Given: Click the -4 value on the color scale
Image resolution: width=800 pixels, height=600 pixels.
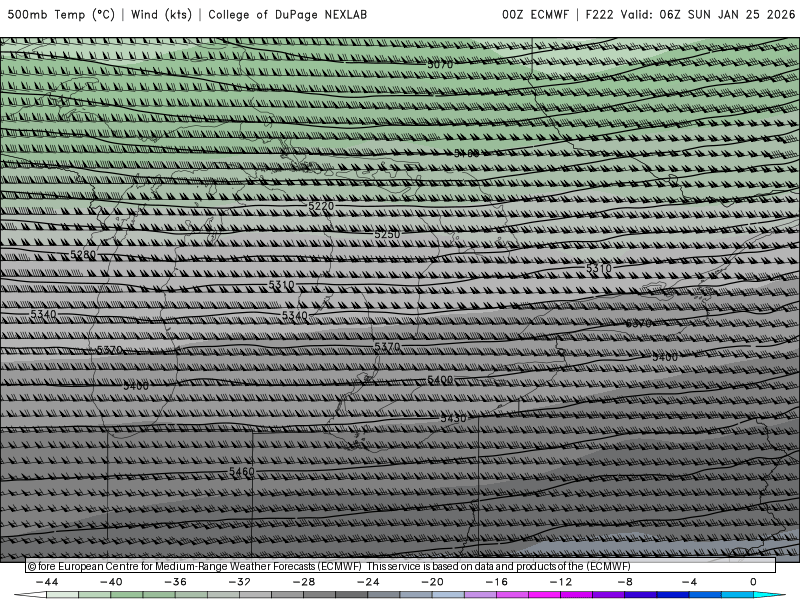Looking at the screenshot, I should pyautogui.click(x=689, y=582).
